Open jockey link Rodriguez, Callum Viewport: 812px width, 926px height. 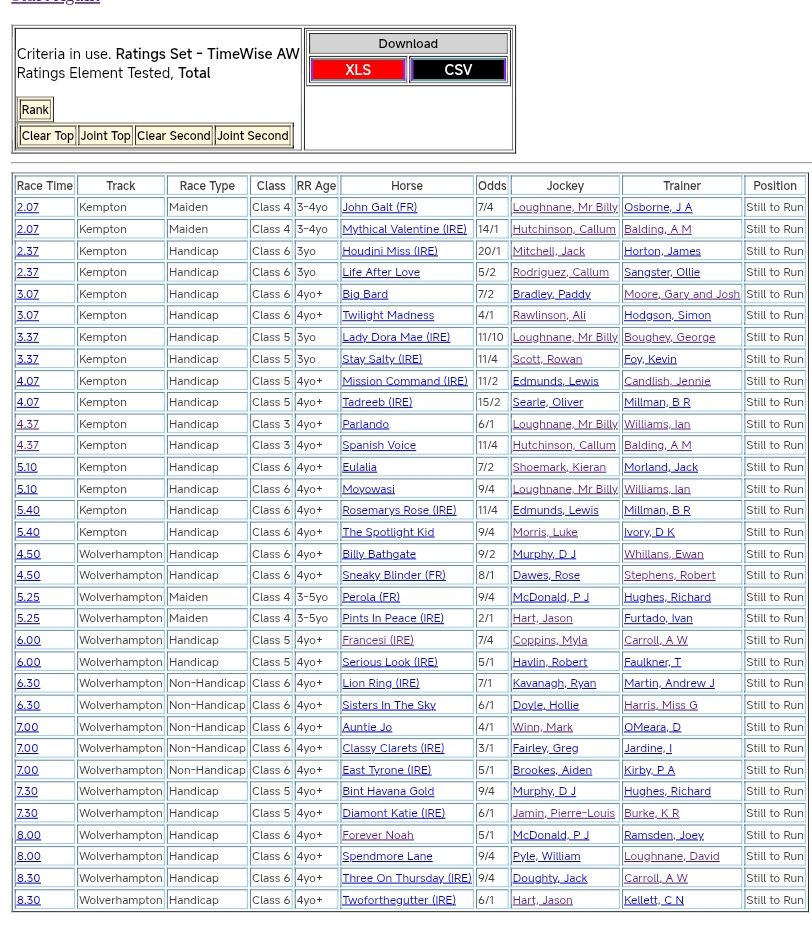pos(560,272)
